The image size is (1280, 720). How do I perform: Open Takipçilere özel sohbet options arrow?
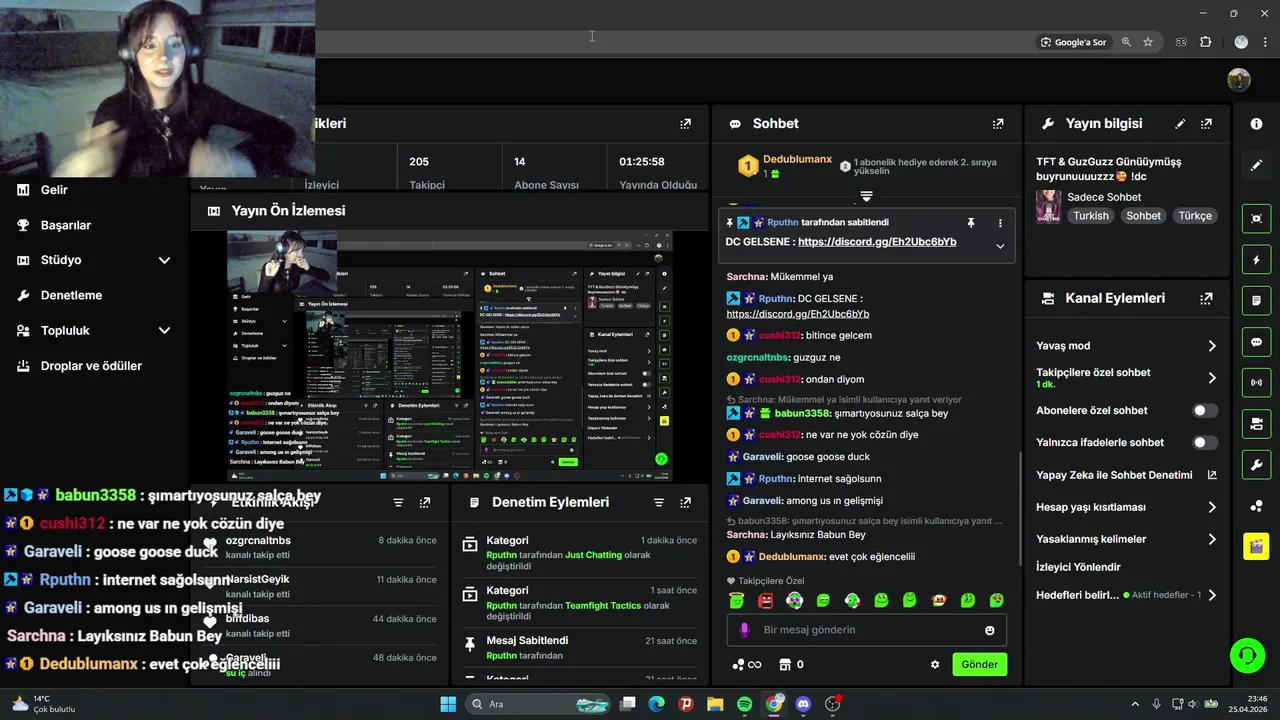click(x=1212, y=378)
